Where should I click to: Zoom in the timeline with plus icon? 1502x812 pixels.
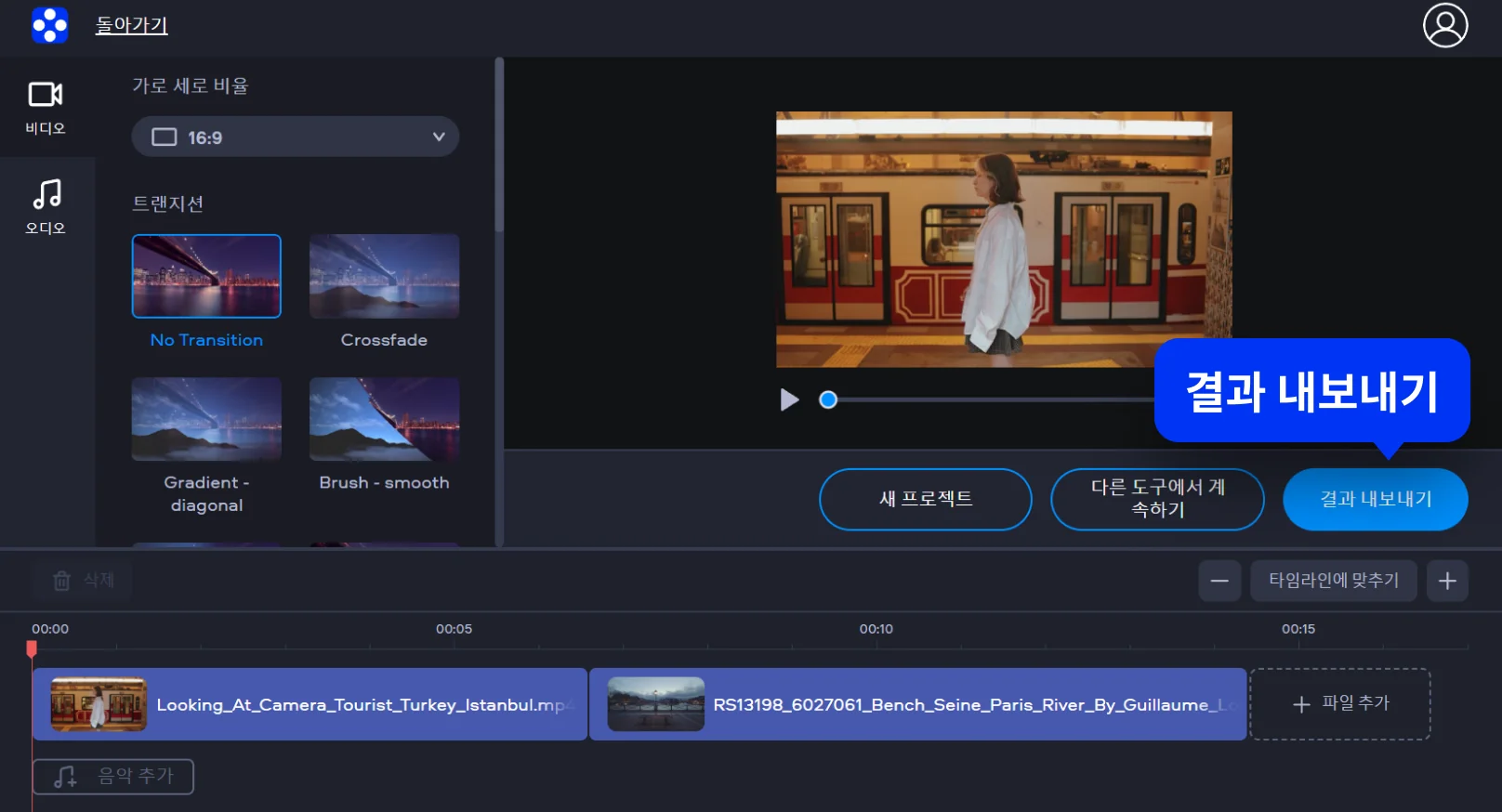point(1447,581)
